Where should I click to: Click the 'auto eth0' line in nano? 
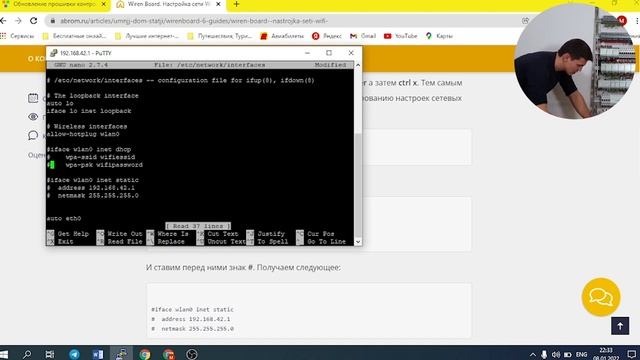tap(64, 218)
